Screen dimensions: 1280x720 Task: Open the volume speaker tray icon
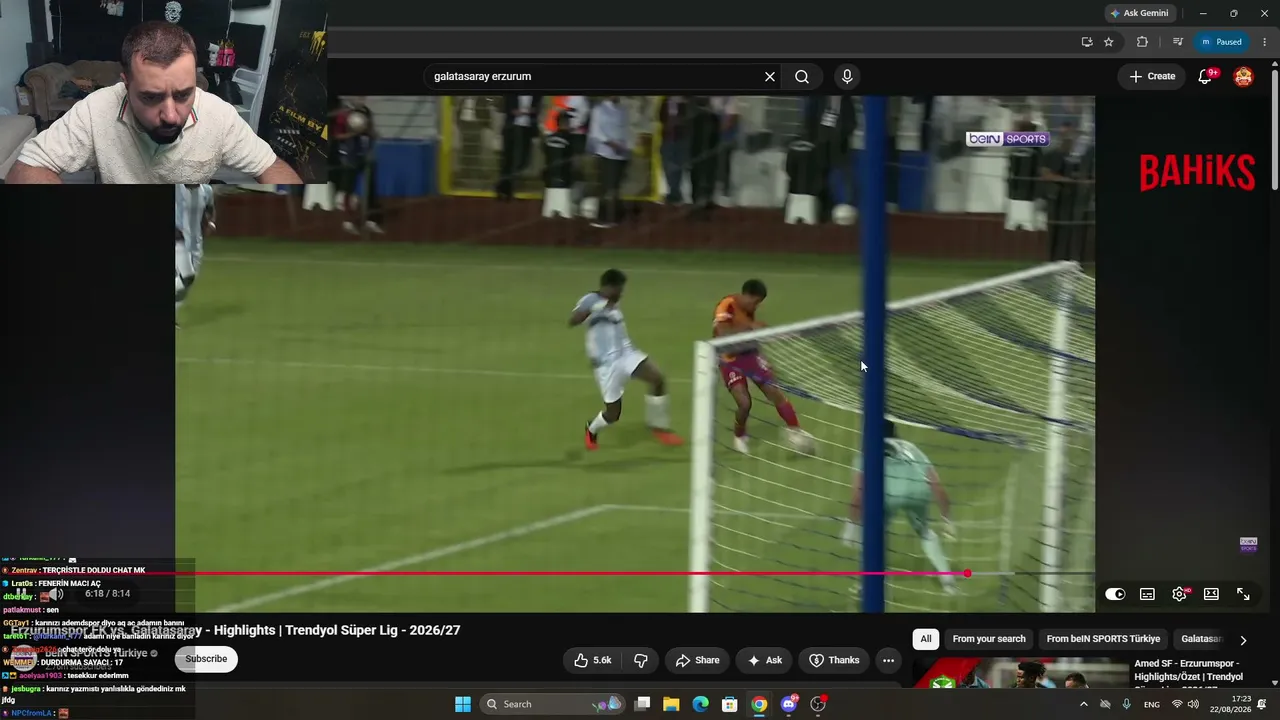1193,704
